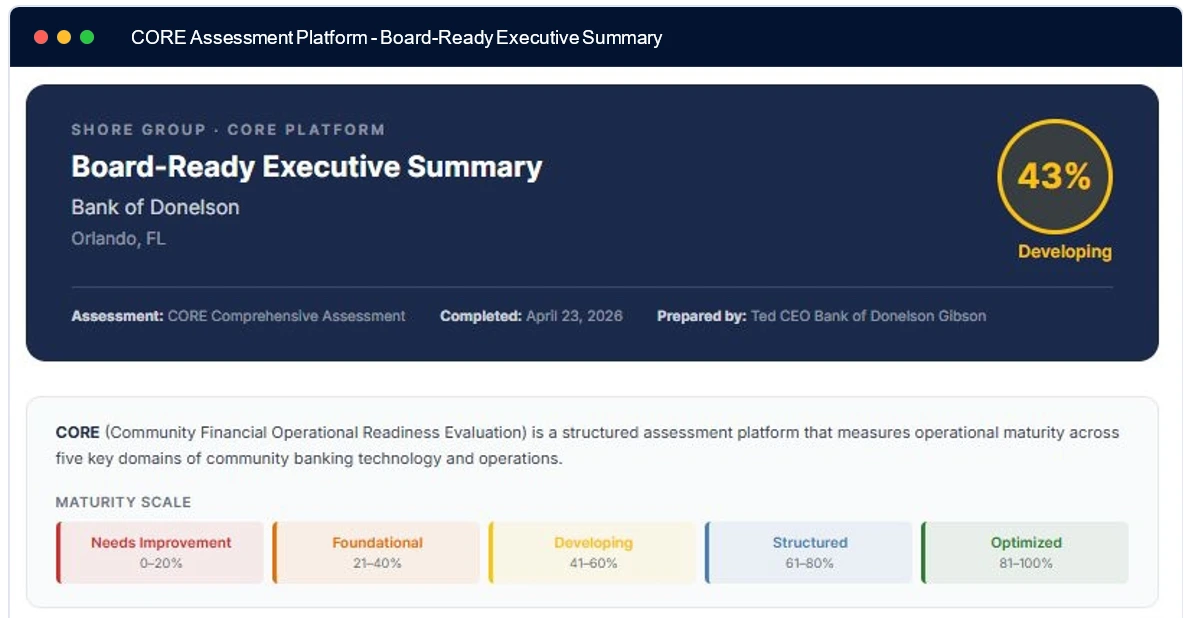
Task: Select the Needs Improvement 0–20% scale card
Action: [160, 553]
